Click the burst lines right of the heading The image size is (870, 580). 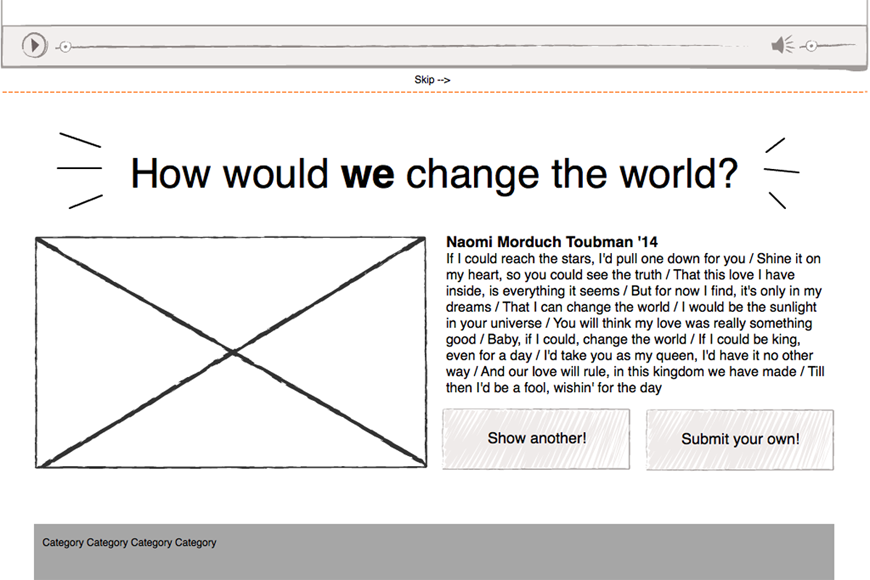click(781, 172)
